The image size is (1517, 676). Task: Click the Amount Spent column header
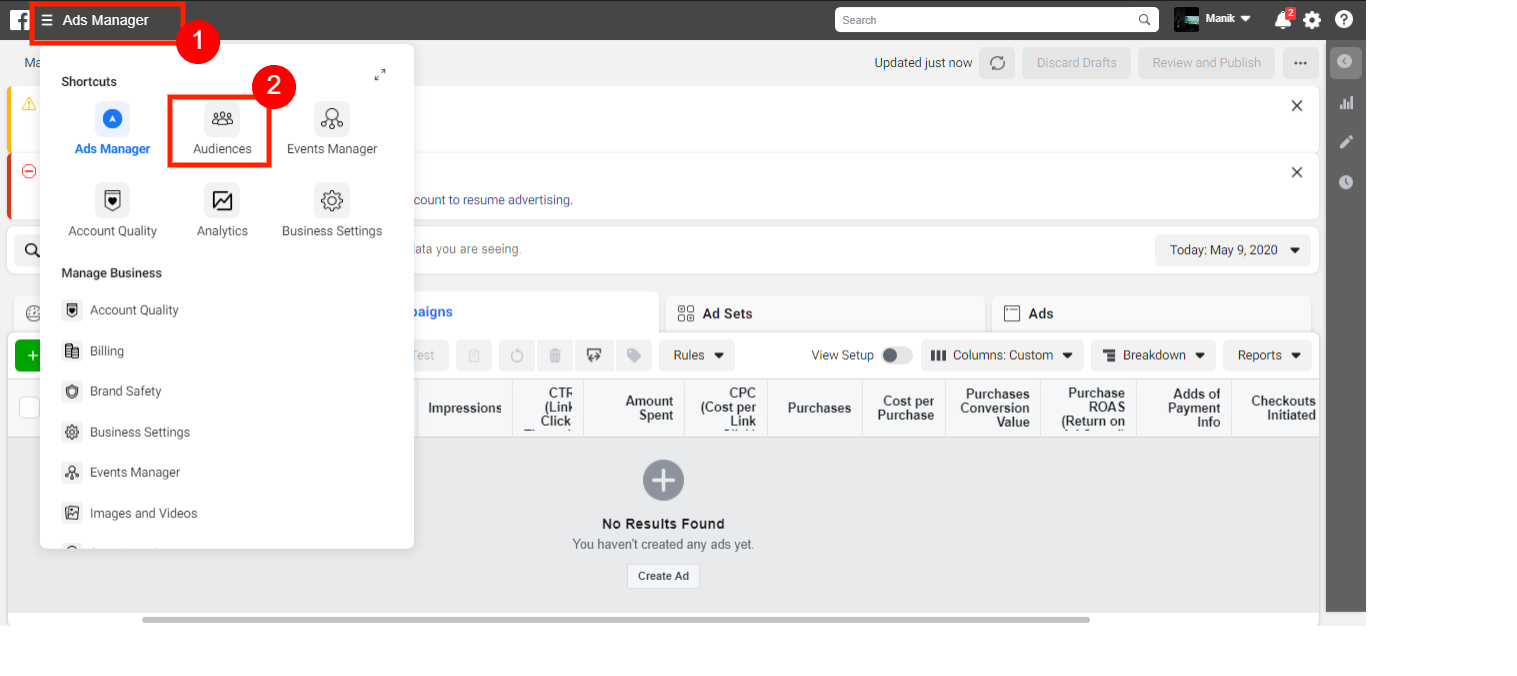634,408
